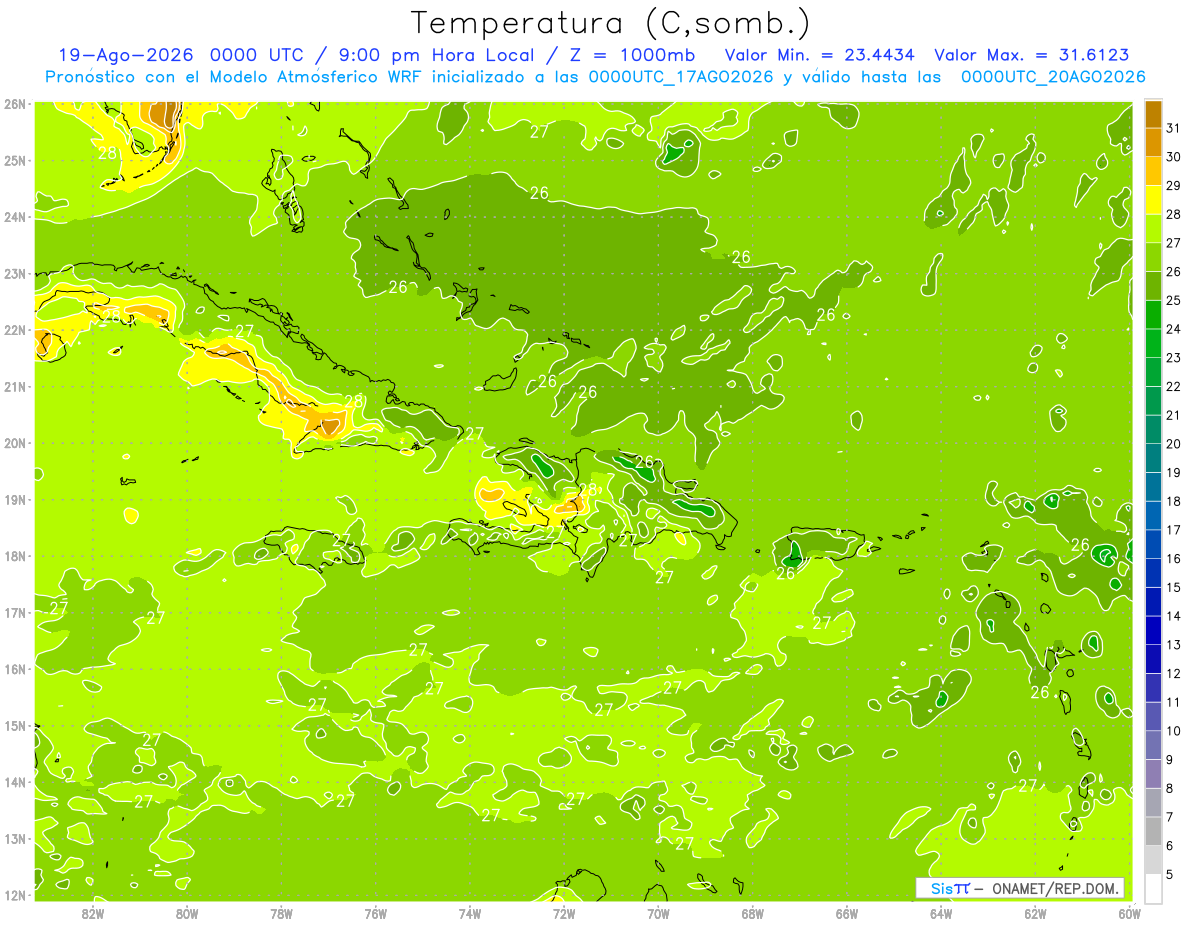Click the "26N" latitude axis label

(x=15, y=104)
